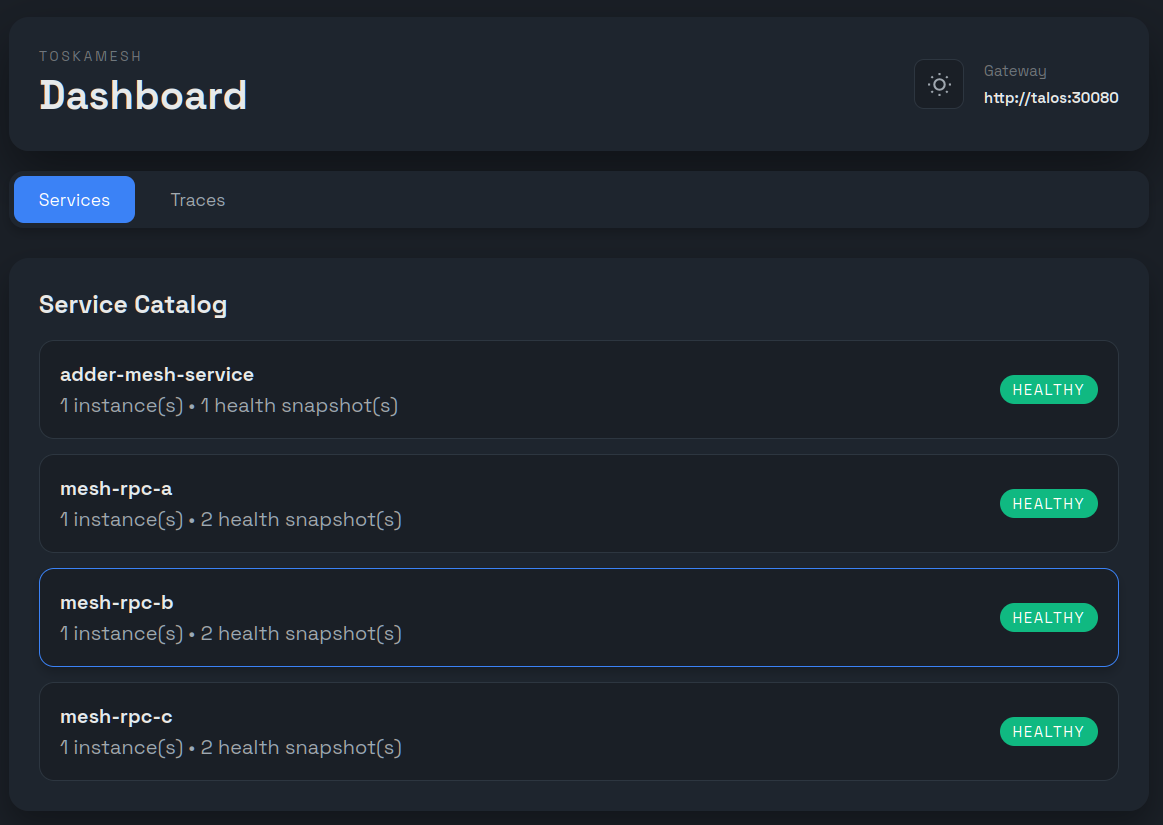
Task: Toggle light theme with sun icon
Action: (938, 84)
